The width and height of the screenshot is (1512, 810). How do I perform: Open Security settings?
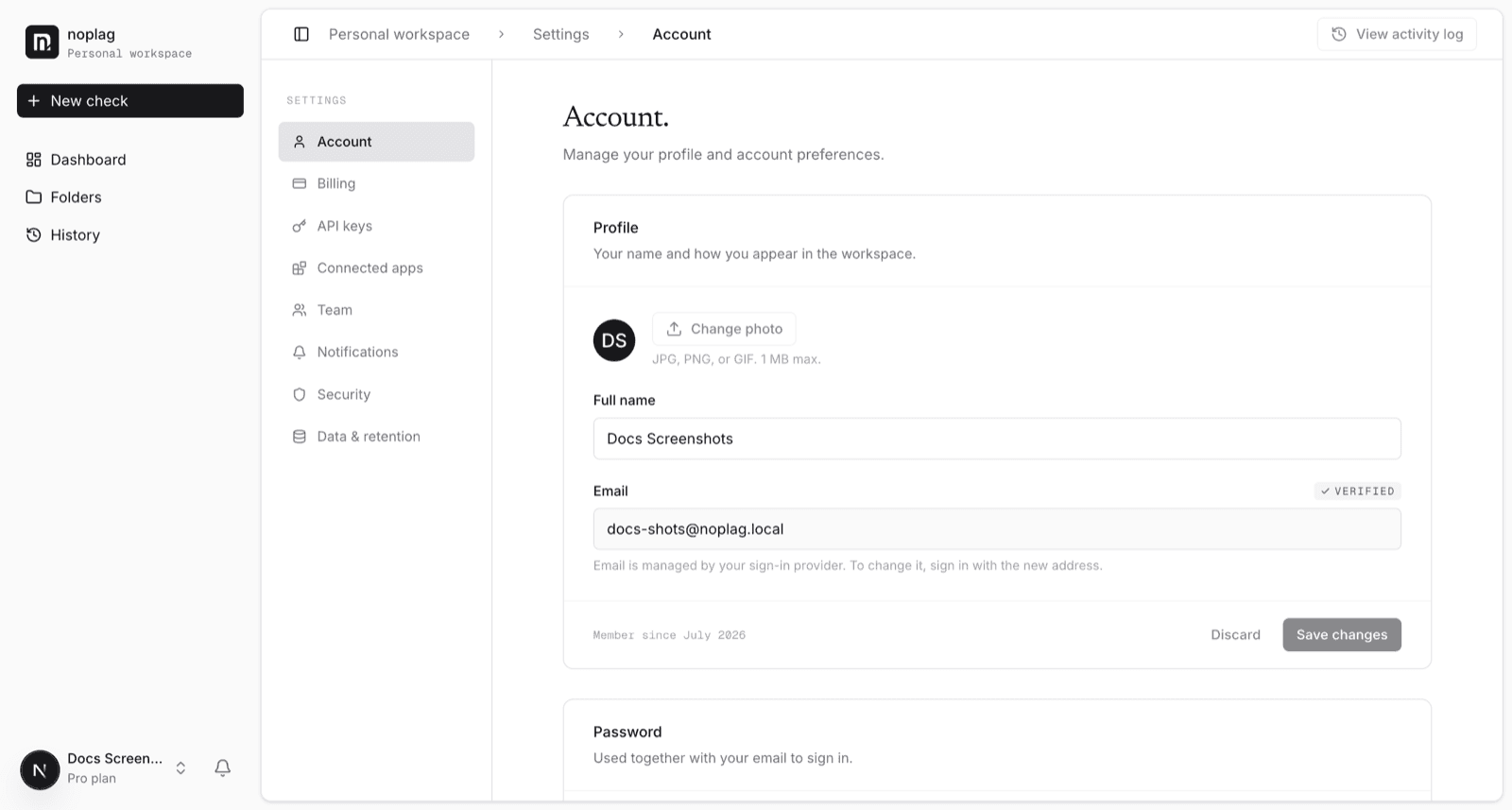tap(376, 394)
